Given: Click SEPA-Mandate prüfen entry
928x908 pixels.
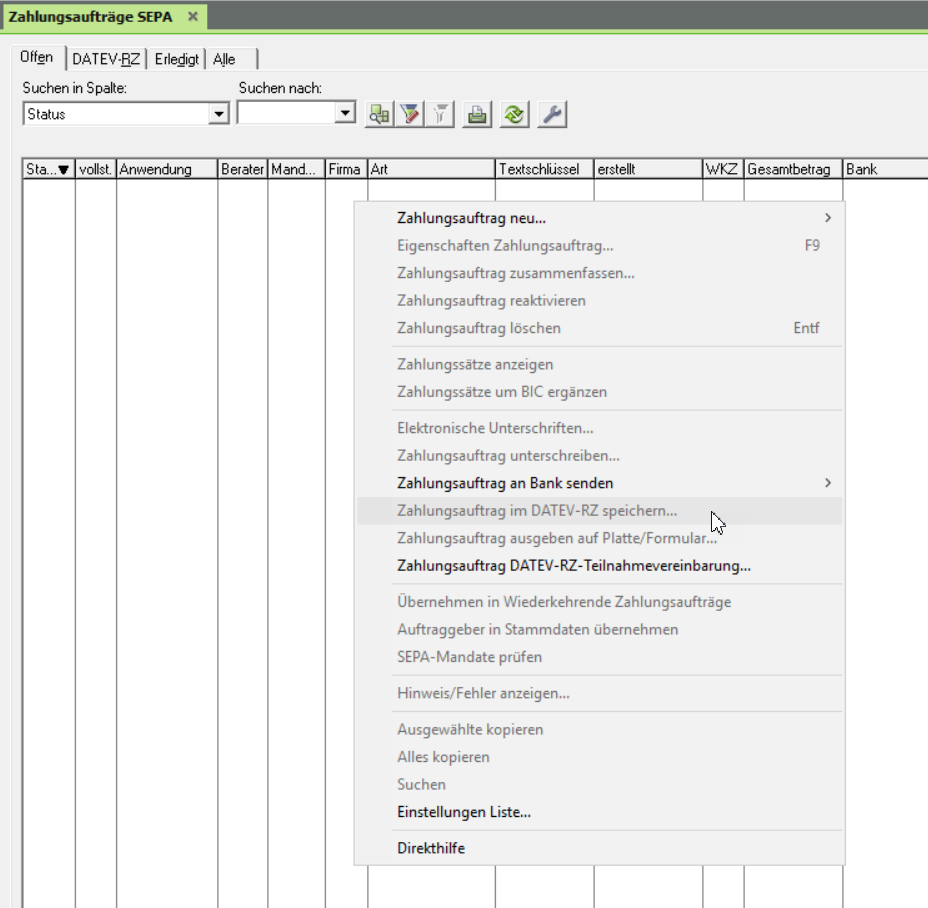Looking at the screenshot, I should 600,656.
